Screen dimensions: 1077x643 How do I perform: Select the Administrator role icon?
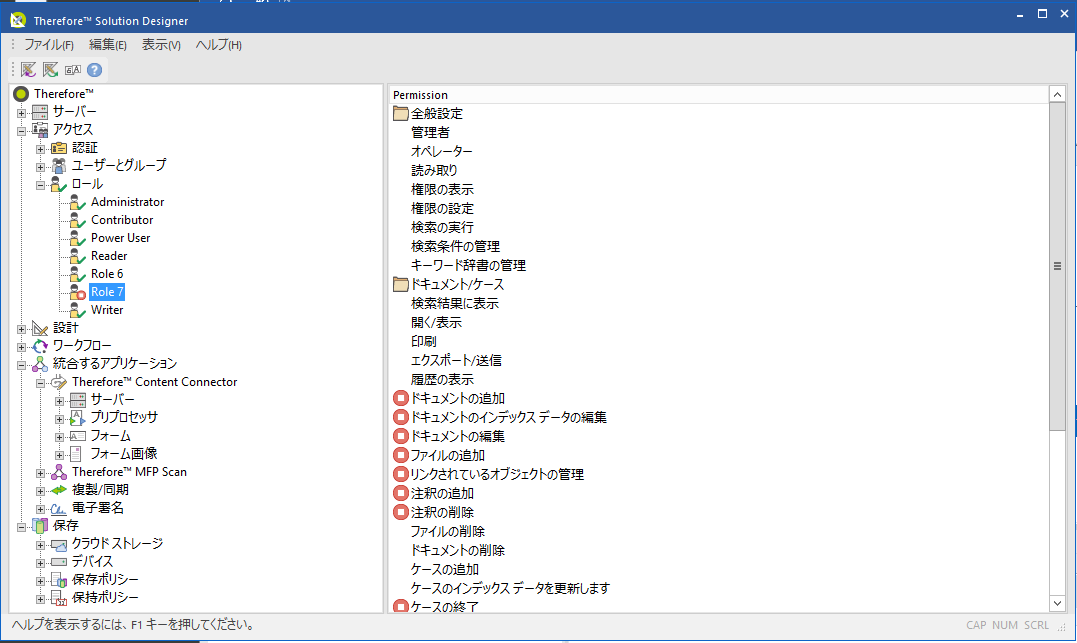78,202
